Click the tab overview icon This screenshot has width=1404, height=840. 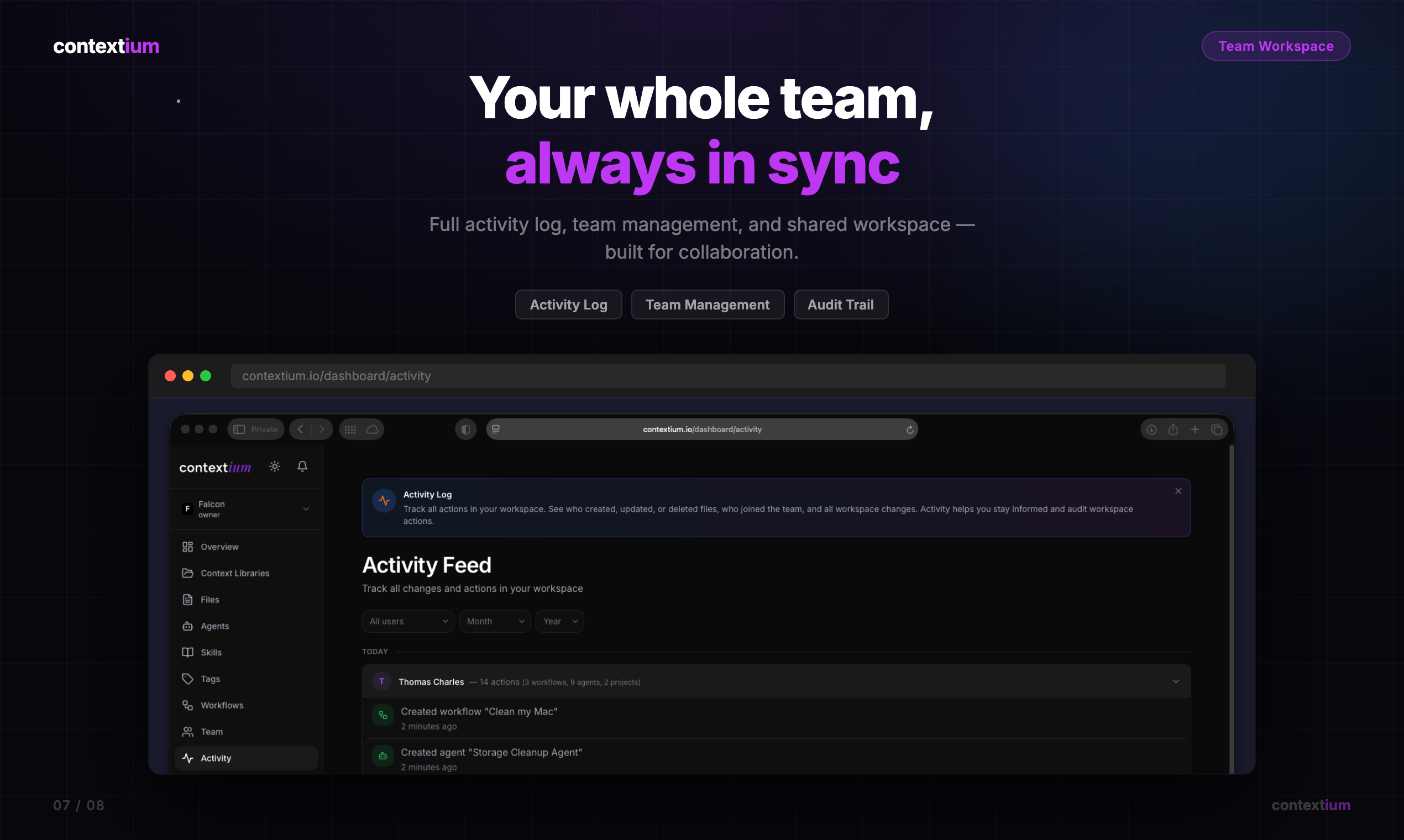click(1217, 429)
